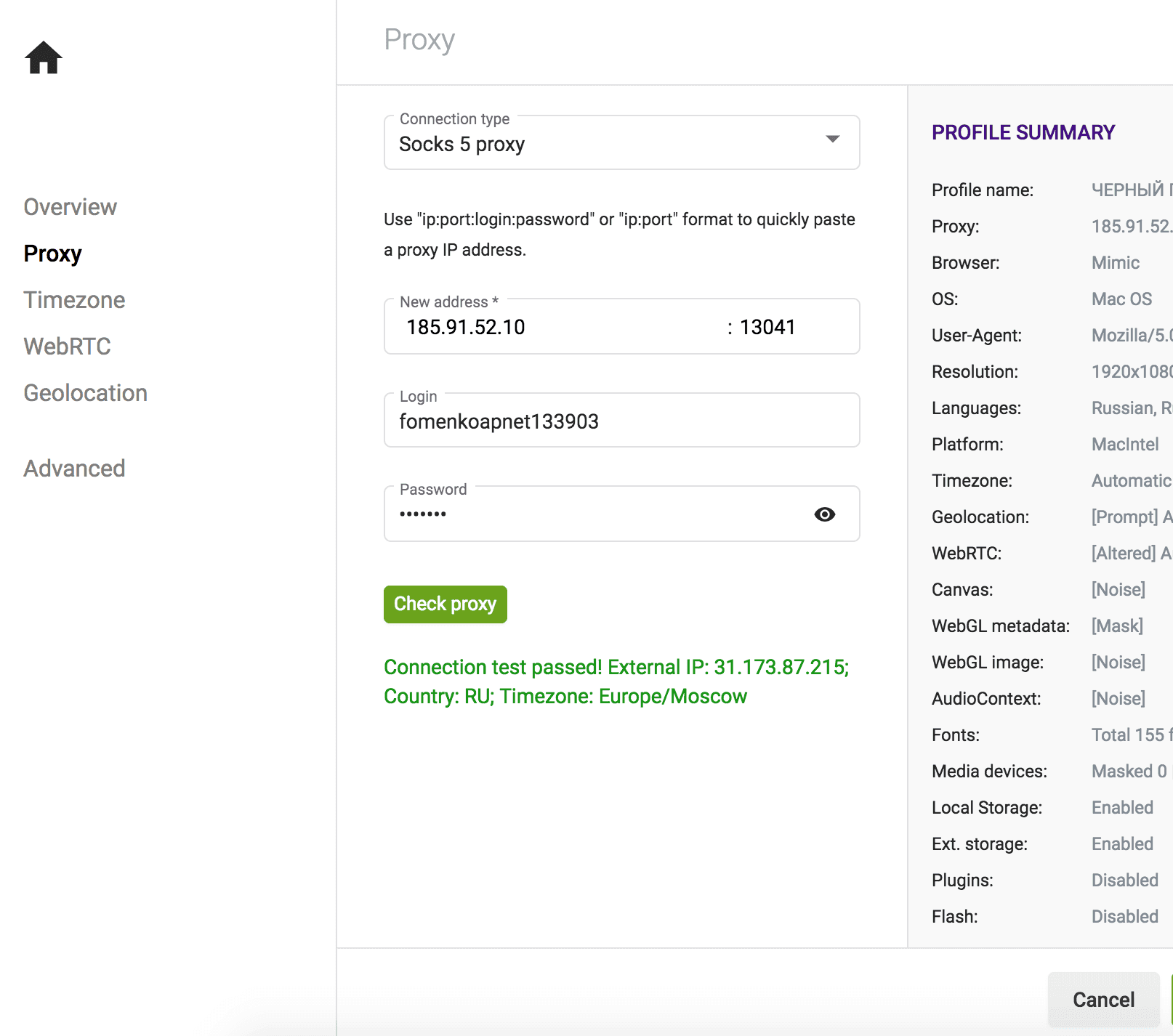
Task: Expand the Advanced section
Action: pos(73,469)
